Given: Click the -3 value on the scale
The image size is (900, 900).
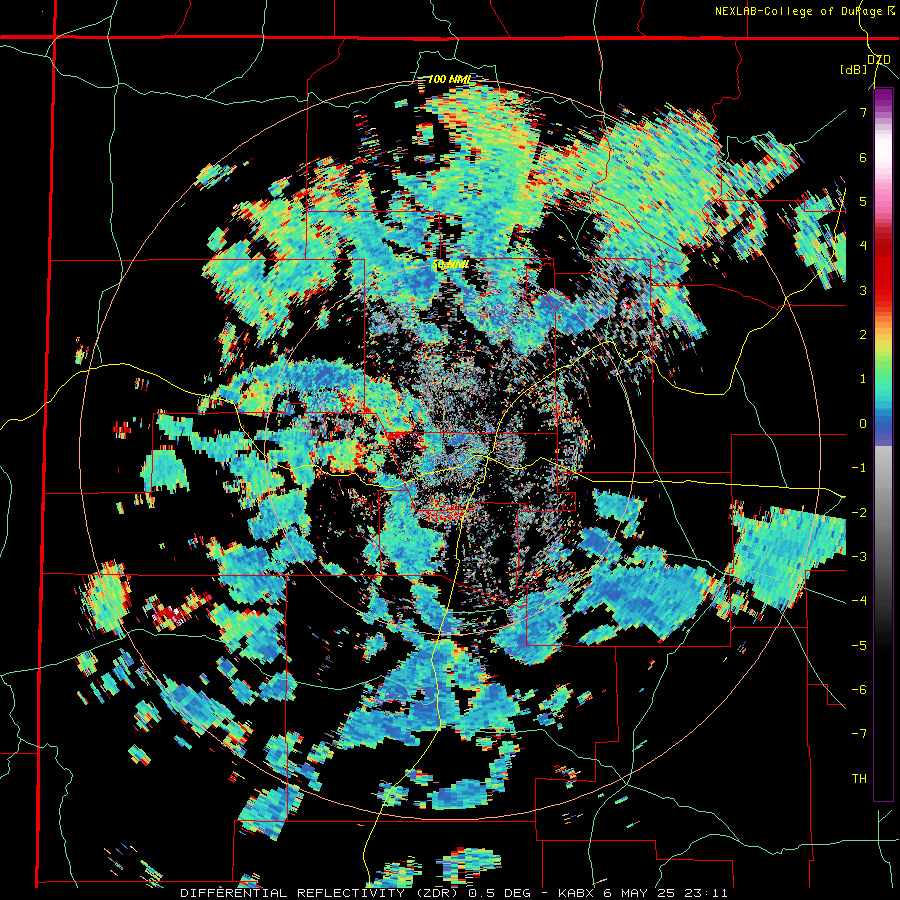Looking at the screenshot, I should click(x=859, y=556).
